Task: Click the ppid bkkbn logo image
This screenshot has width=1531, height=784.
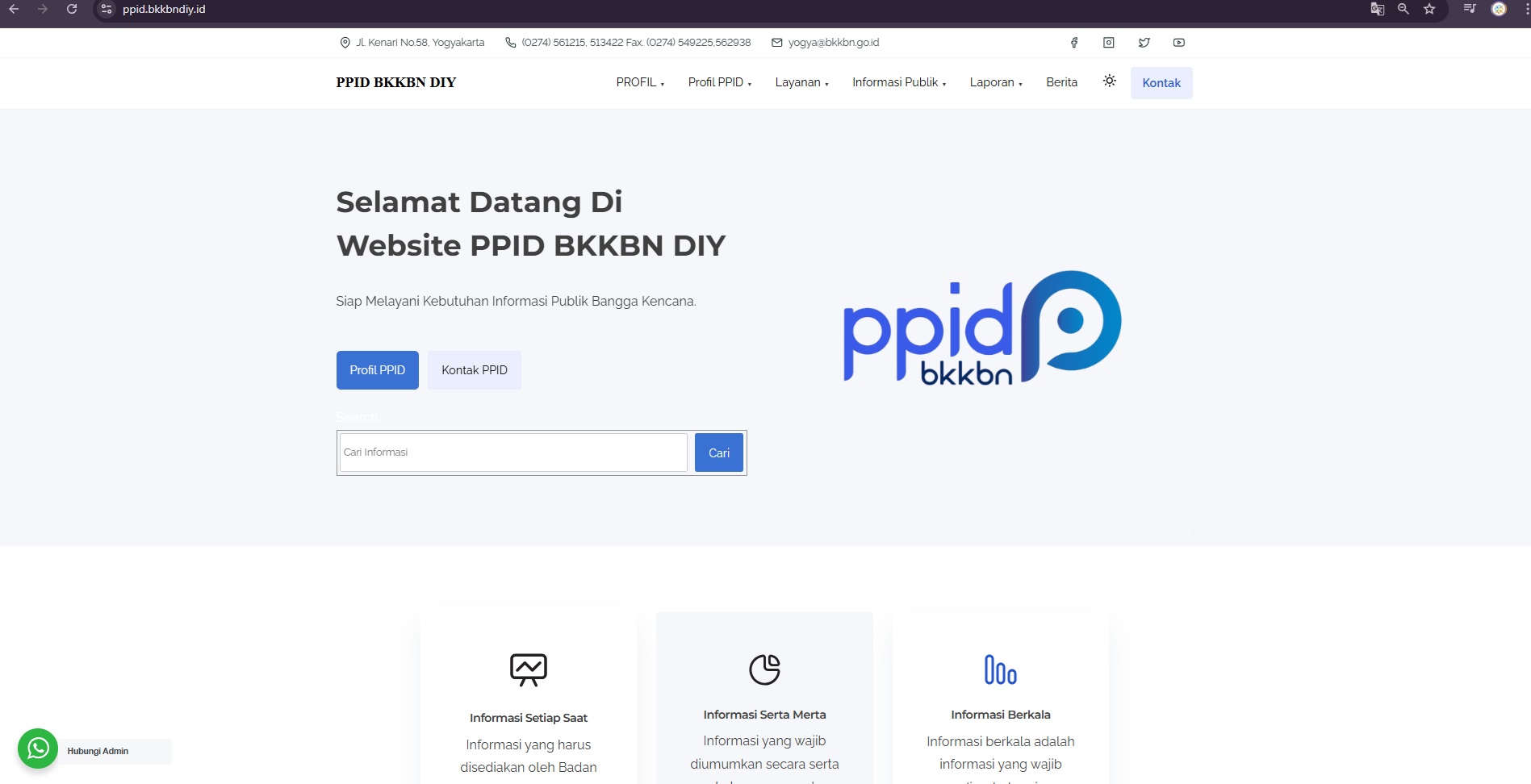Action: [x=982, y=327]
